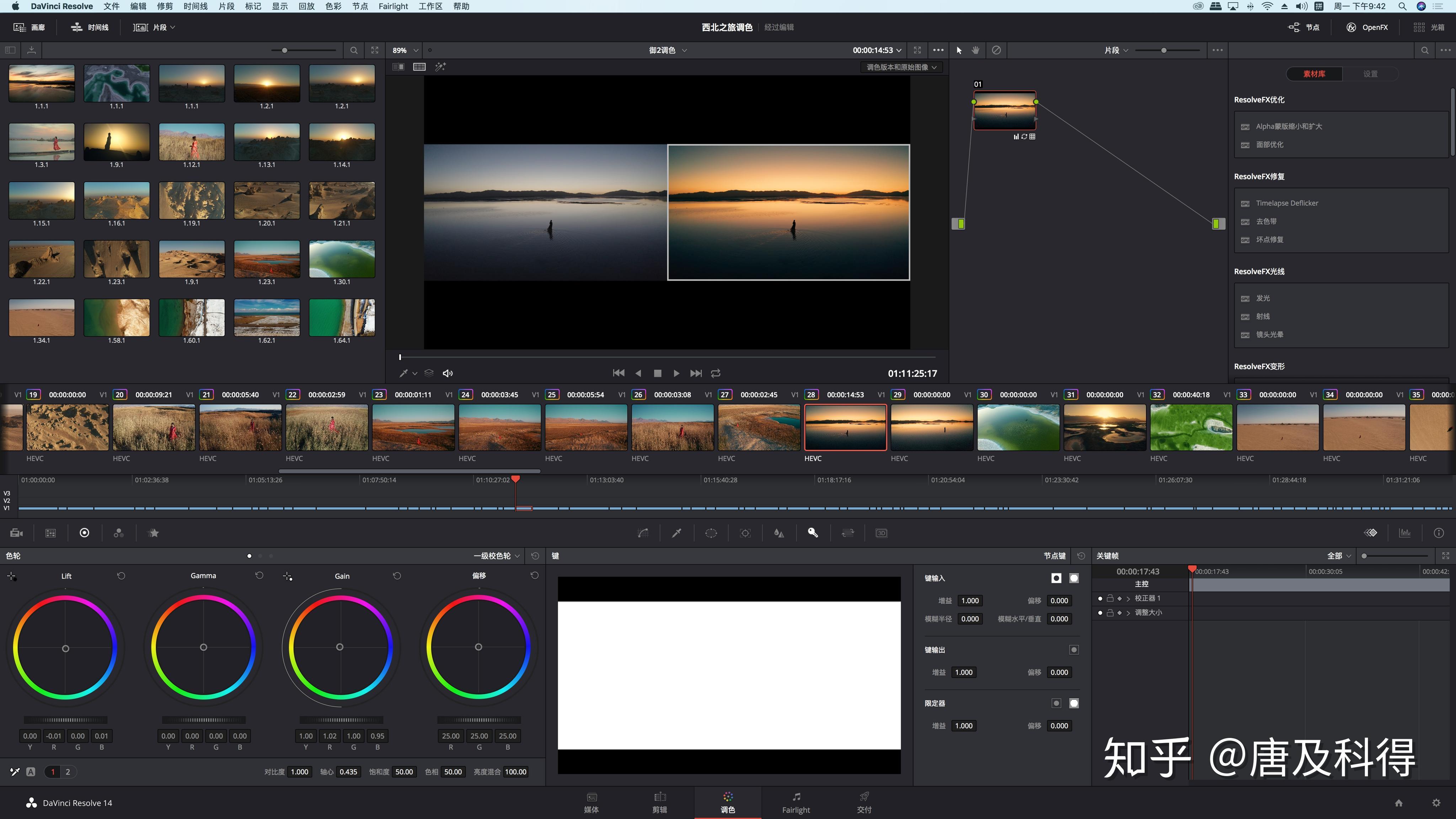Switch to the Deliver page
Screen dimensions: 1456x819
point(864,803)
